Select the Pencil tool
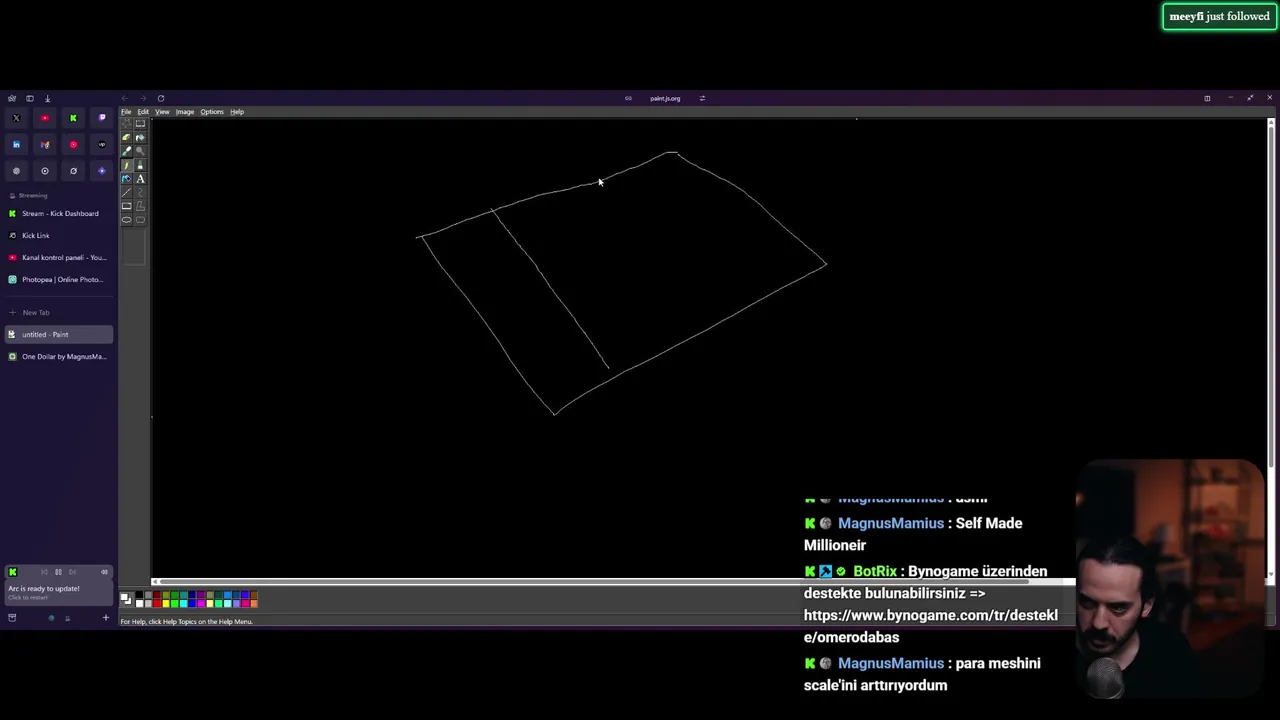The image size is (1280, 720). coord(126,165)
